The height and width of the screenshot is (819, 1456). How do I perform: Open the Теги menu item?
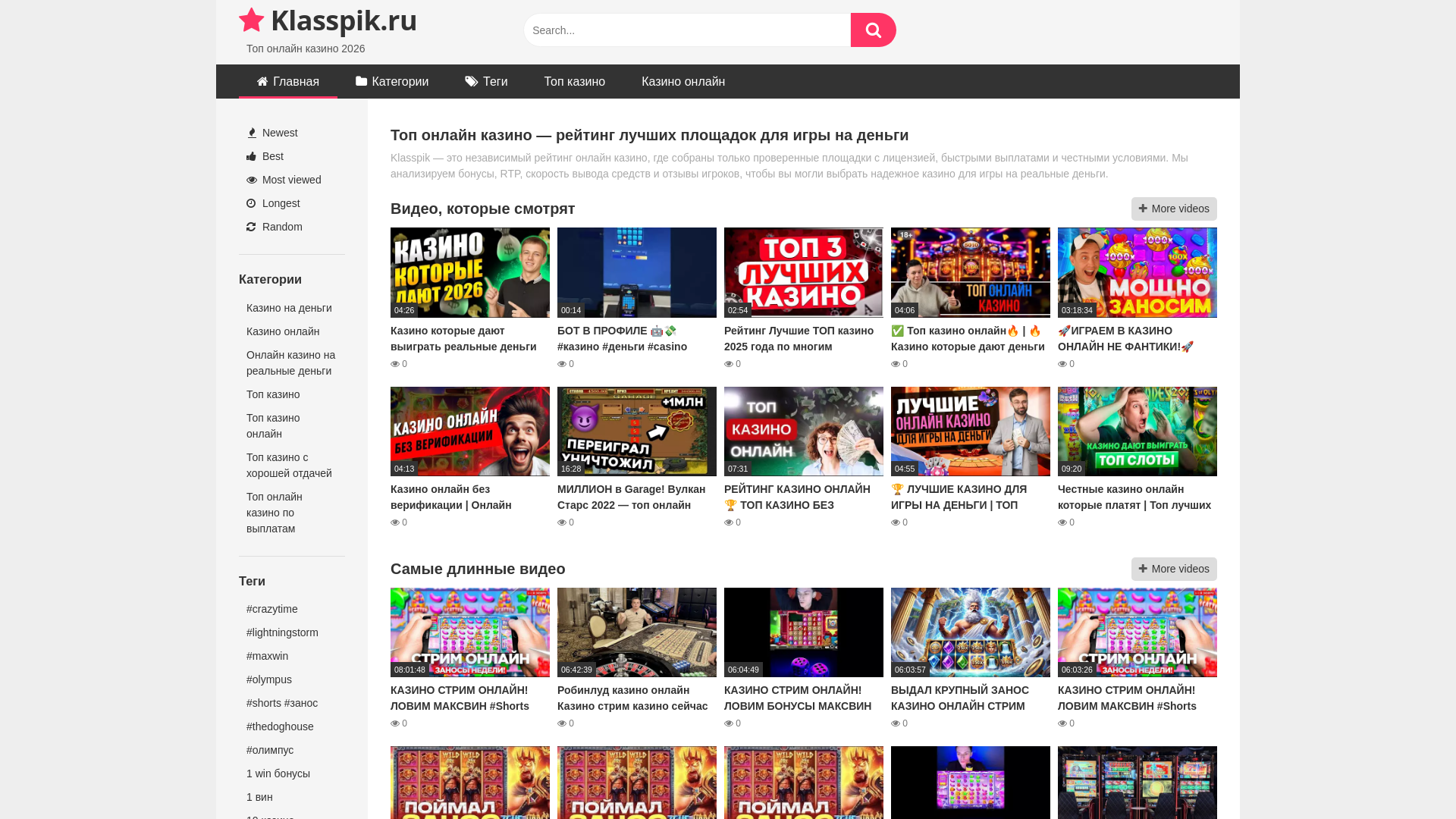486,82
